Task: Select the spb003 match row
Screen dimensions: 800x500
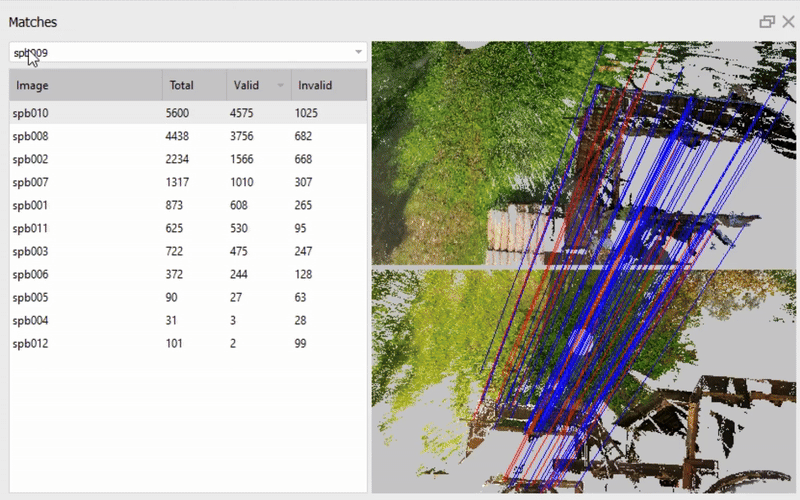Action: click(x=30, y=251)
